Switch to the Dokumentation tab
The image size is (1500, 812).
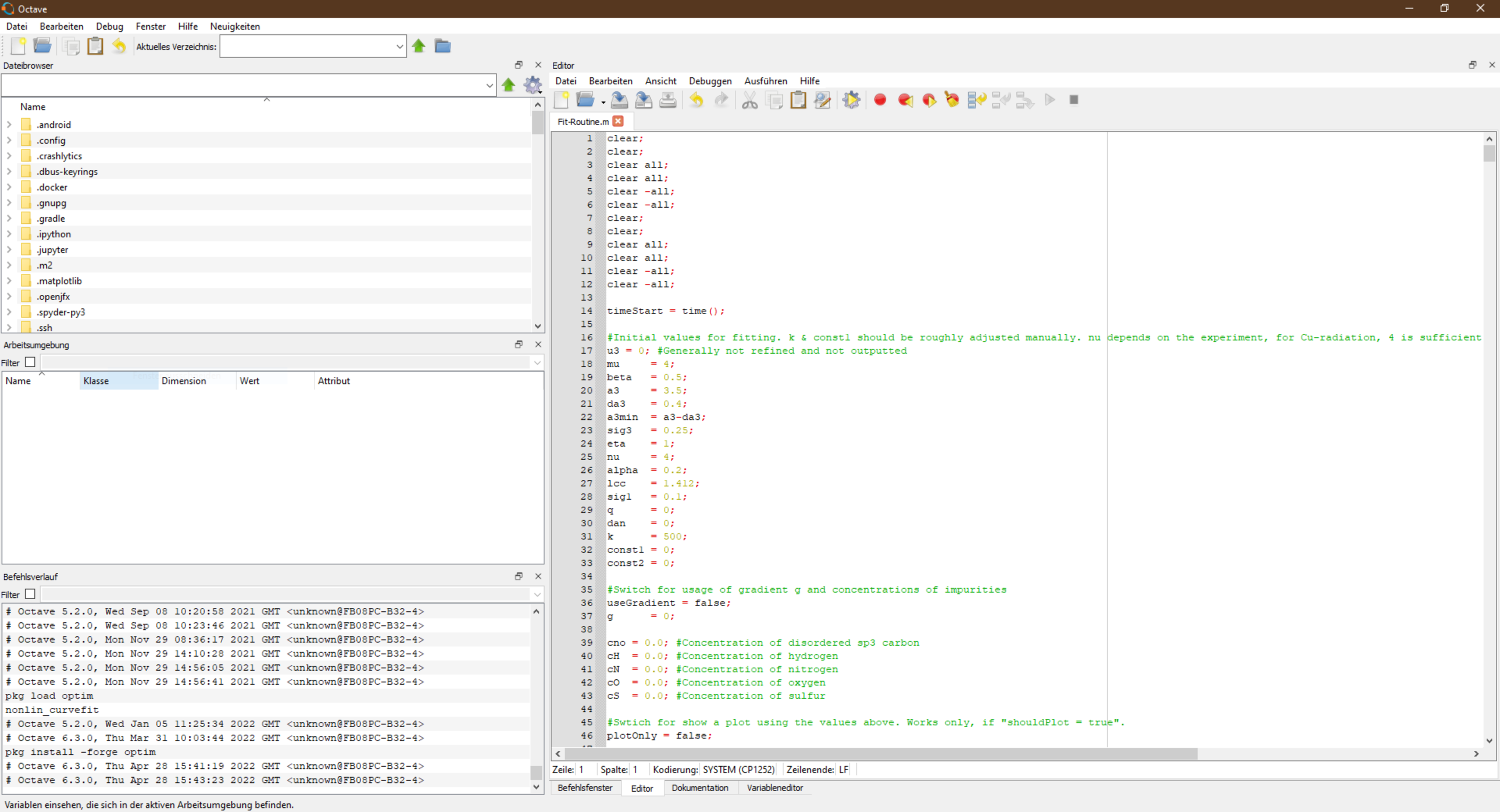(x=700, y=787)
